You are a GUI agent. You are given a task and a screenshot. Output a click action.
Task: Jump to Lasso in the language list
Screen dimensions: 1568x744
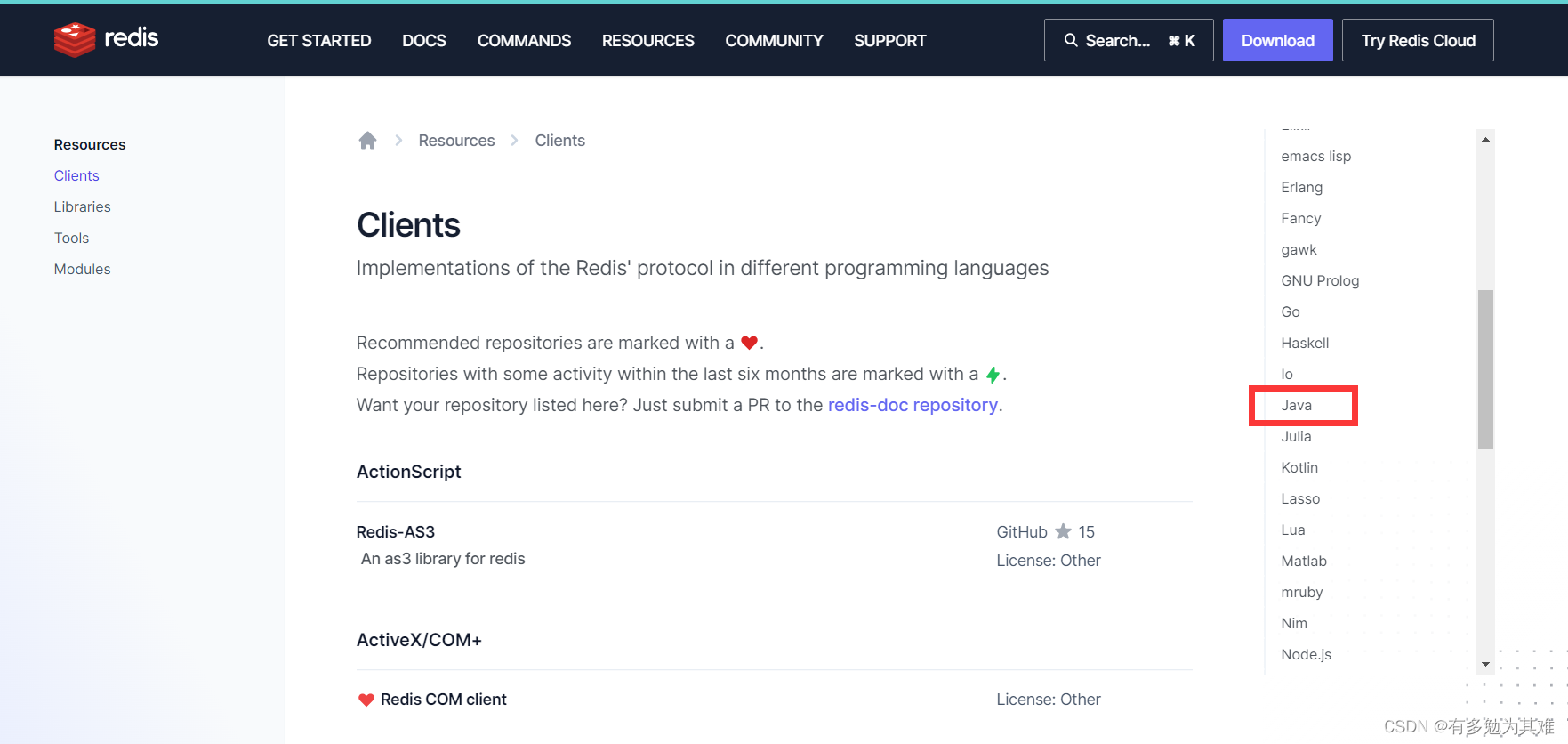[1300, 498]
